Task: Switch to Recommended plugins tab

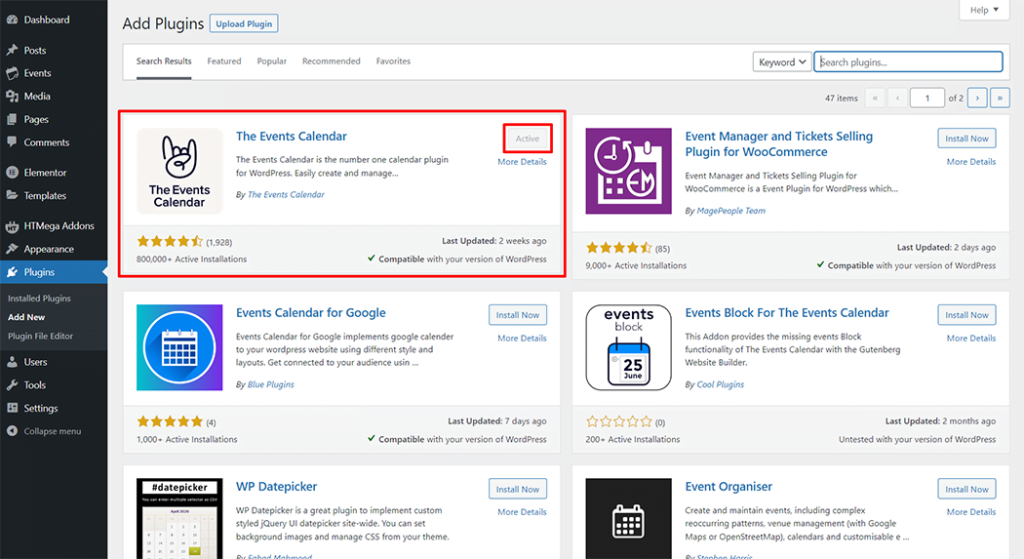Action: click(331, 61)
